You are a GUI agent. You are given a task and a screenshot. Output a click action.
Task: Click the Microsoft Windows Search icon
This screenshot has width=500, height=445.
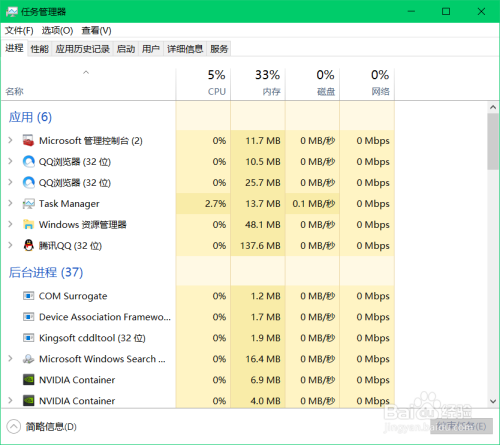28,359
